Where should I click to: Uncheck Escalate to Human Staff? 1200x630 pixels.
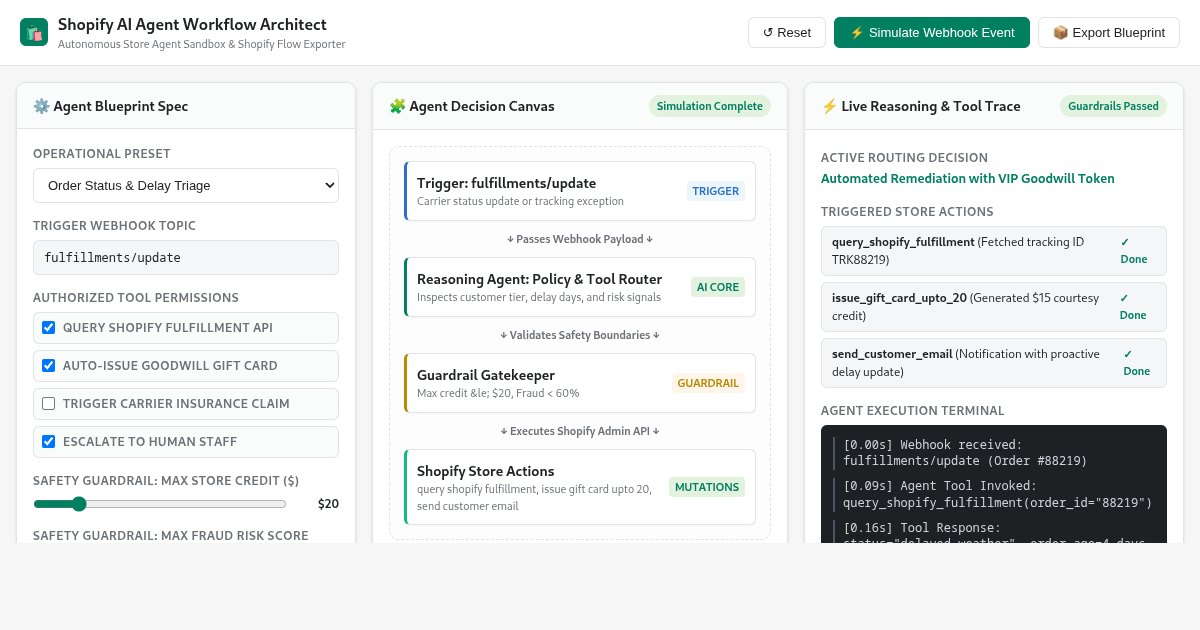tap(48, 441)
